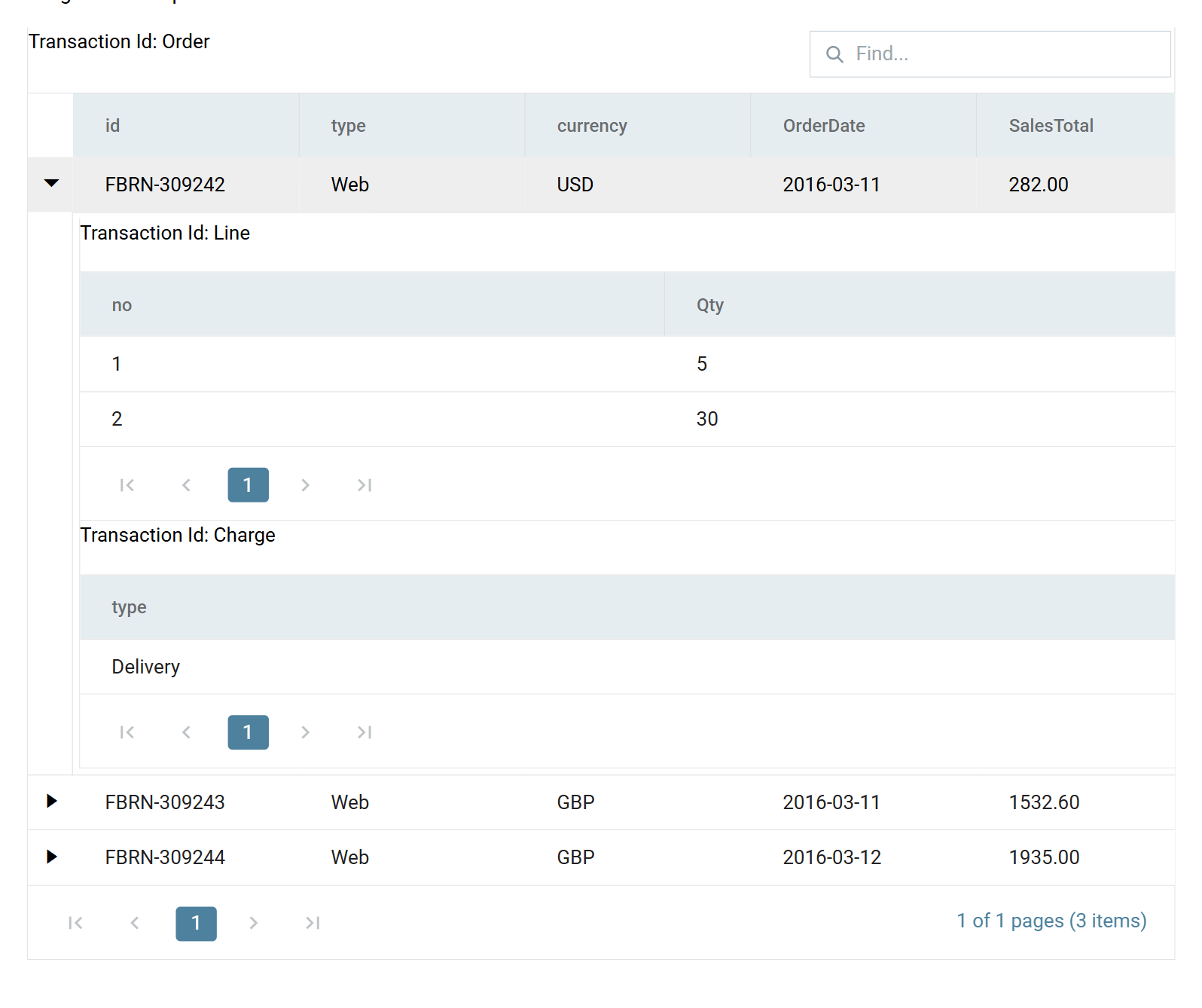Click the 1532.60 sales total cell

1075,802
